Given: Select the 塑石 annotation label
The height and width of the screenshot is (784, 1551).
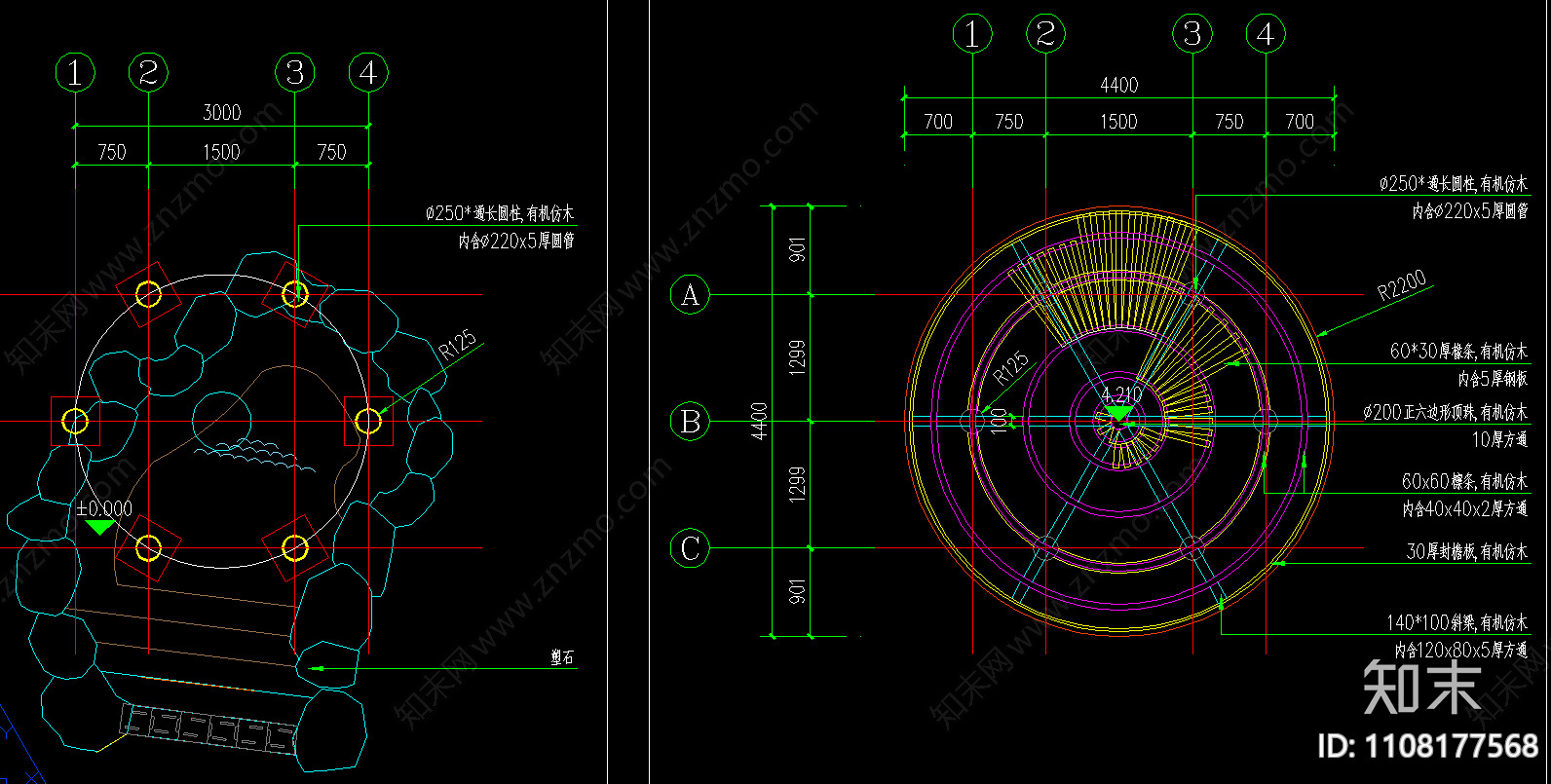Looking at the screenshot, I should tap(563, 658).
